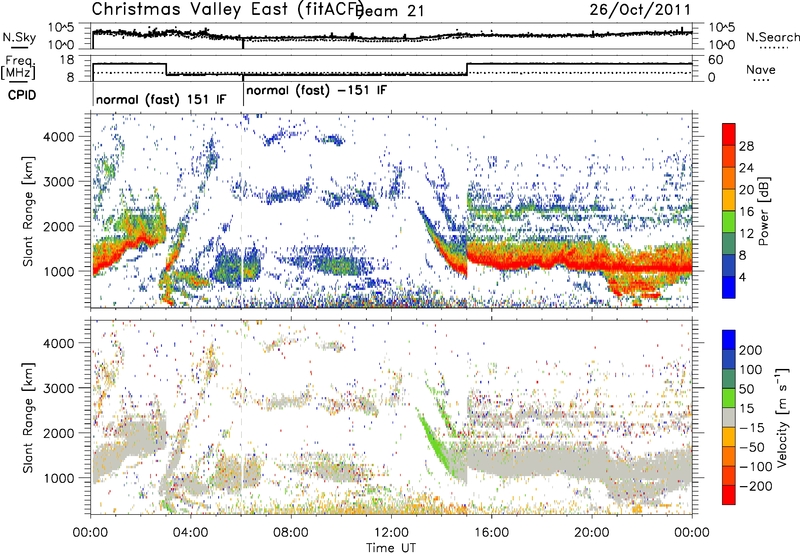
Task: Pick the light green segment of Power color bar
Action: pyautogui.click(x=729, y=222)
